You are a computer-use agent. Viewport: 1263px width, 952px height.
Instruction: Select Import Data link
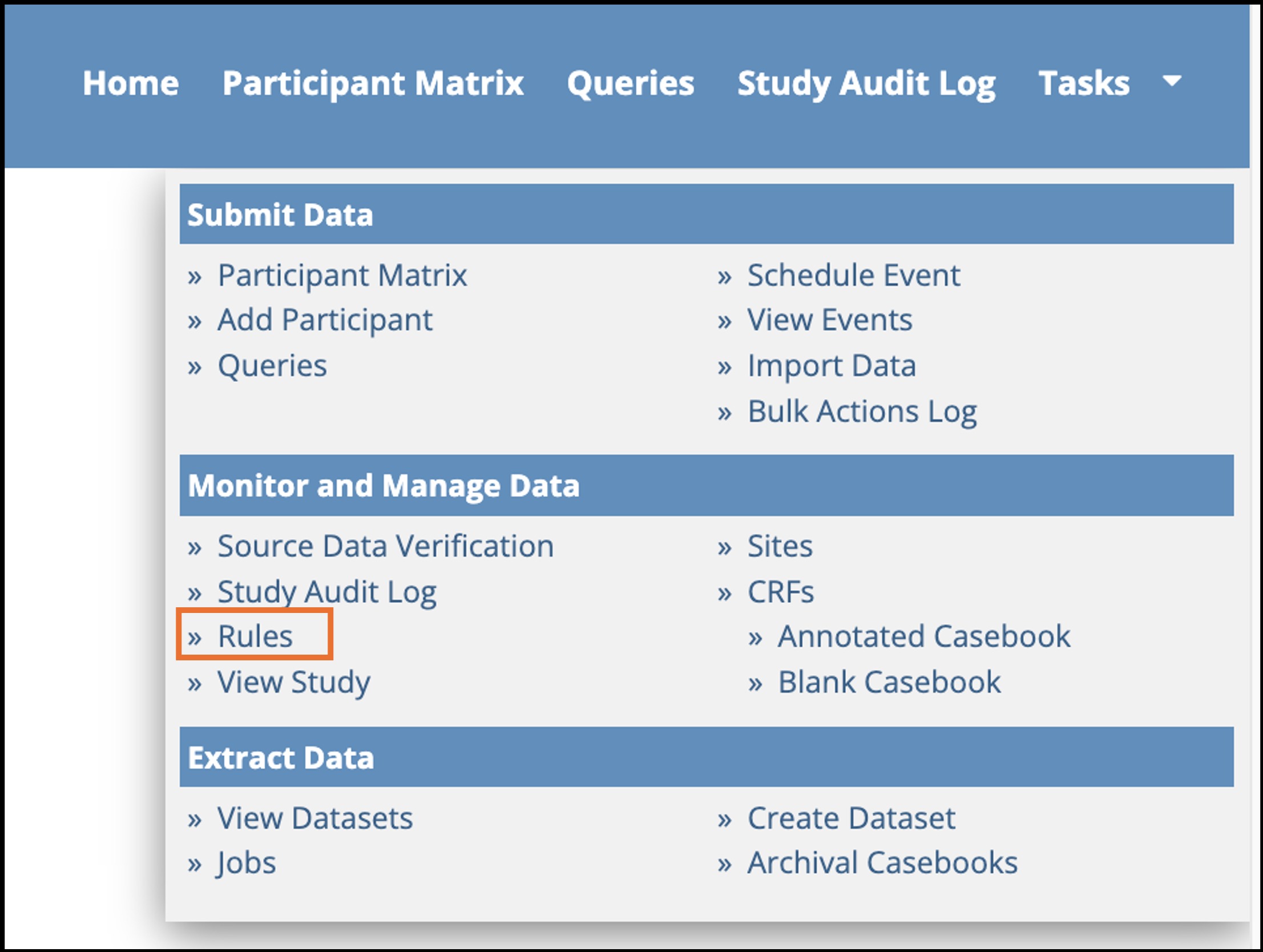coord(832,365)
